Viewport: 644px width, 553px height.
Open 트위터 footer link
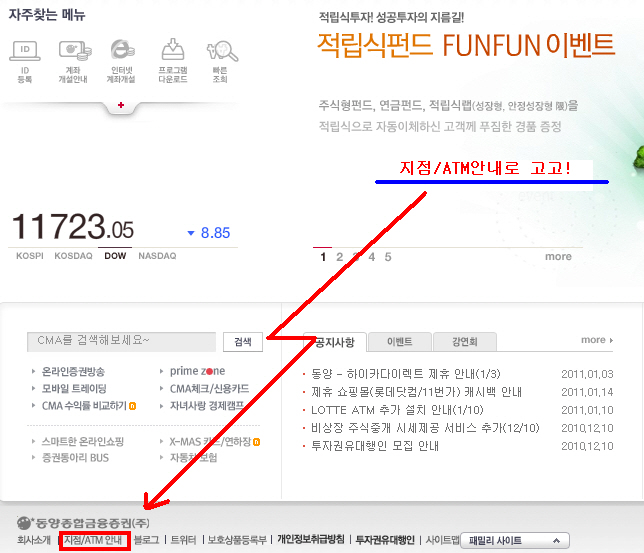tap(183, 540)
